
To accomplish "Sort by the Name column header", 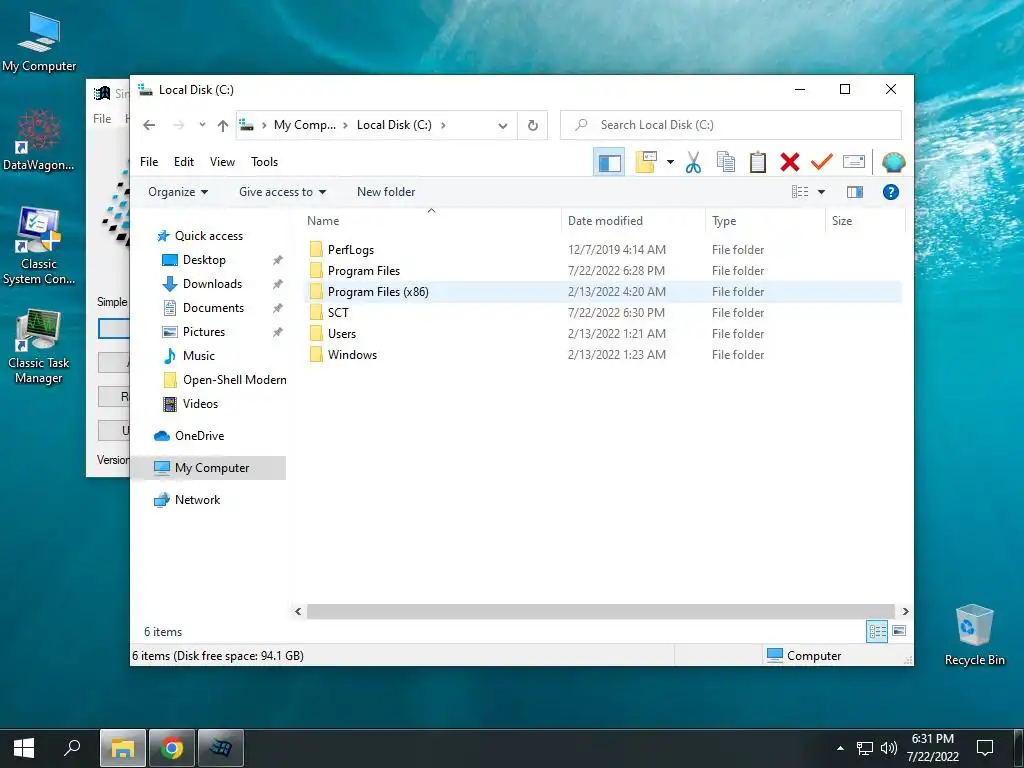I will click(431, 221).
